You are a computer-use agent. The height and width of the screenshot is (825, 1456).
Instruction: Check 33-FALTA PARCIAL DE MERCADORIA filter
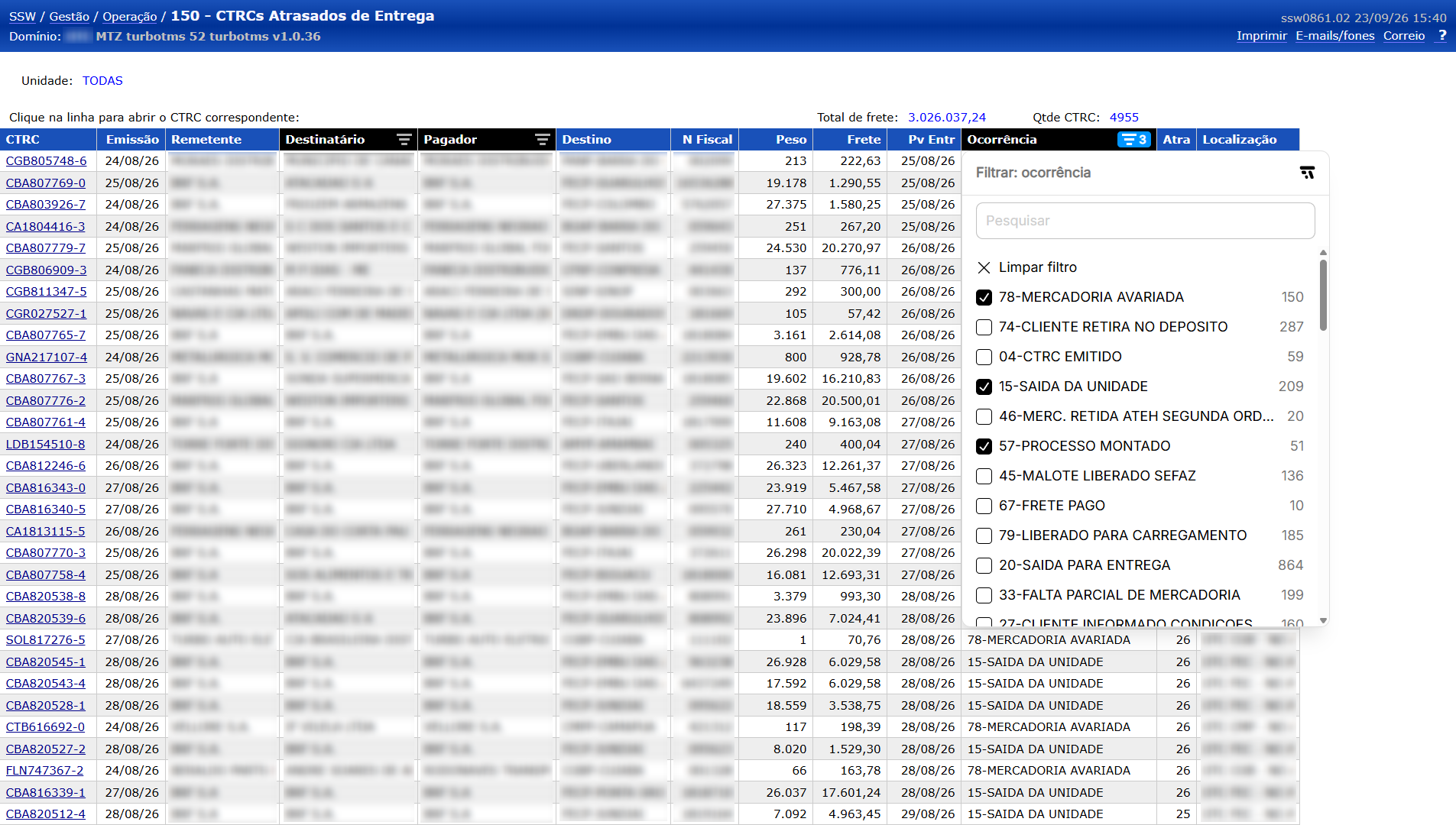pos(984,595)
